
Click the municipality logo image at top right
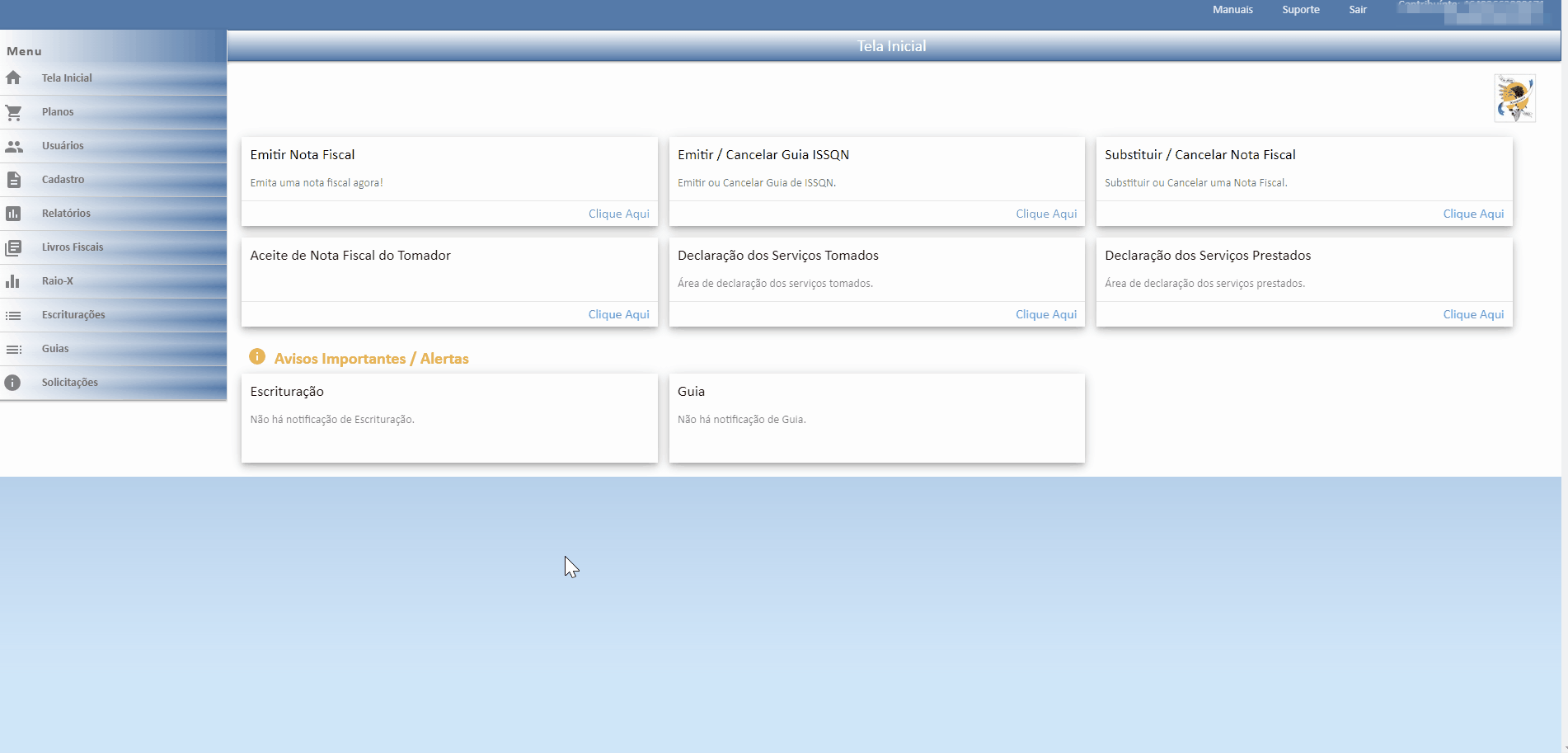1514,98
